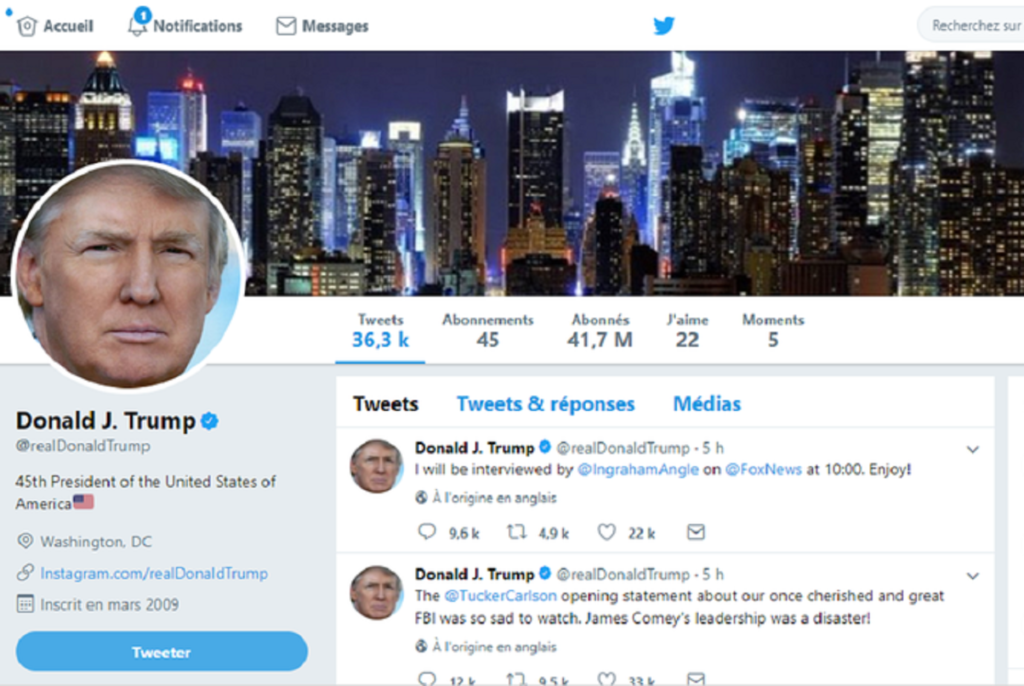The height and width of the screenshot is (686, 1024).
Task: Send first tweet via direct message icon
Action: click(696, 532)
